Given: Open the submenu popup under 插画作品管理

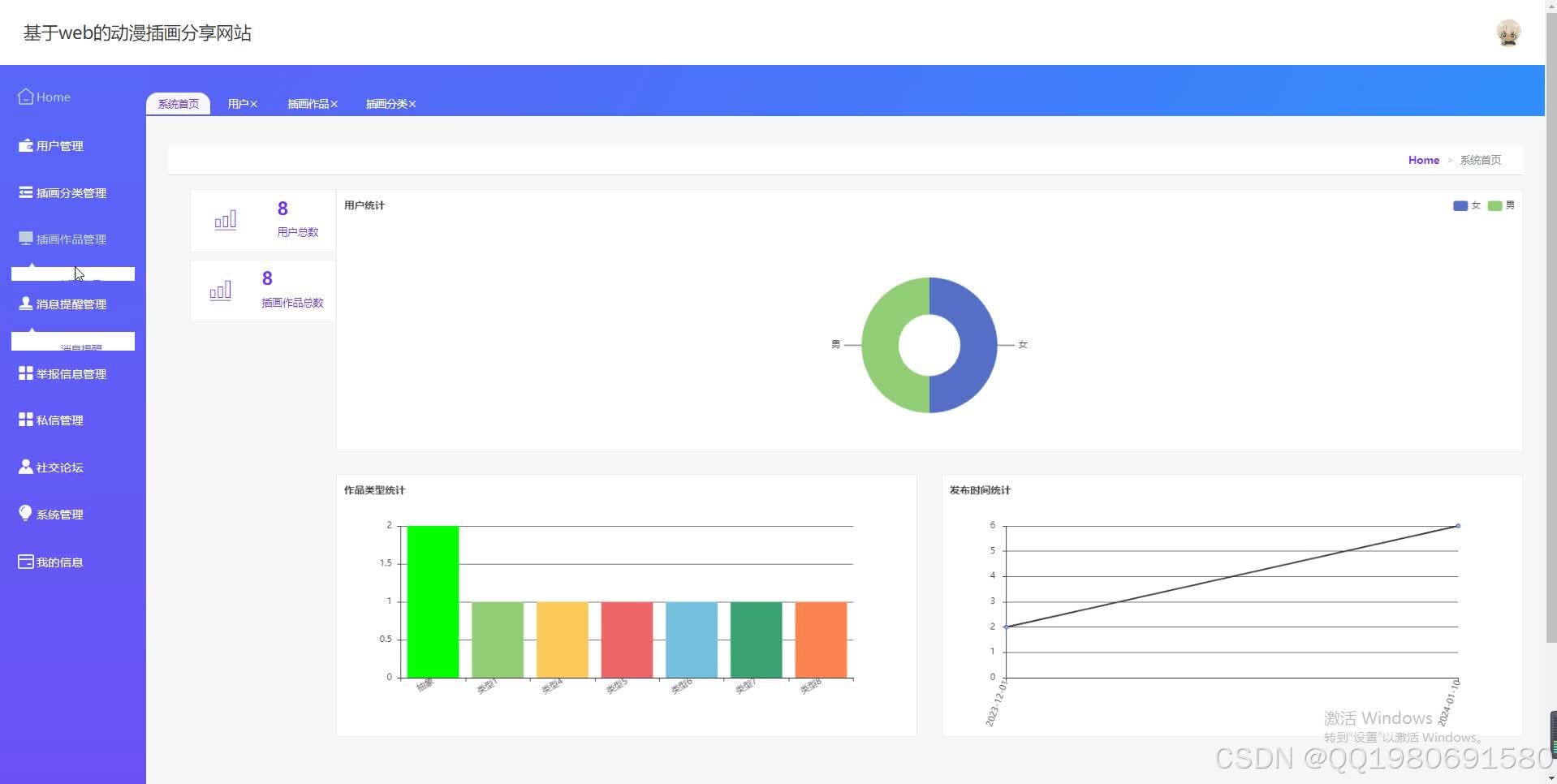Looking at the screenshot, I should tap(73, 274).
